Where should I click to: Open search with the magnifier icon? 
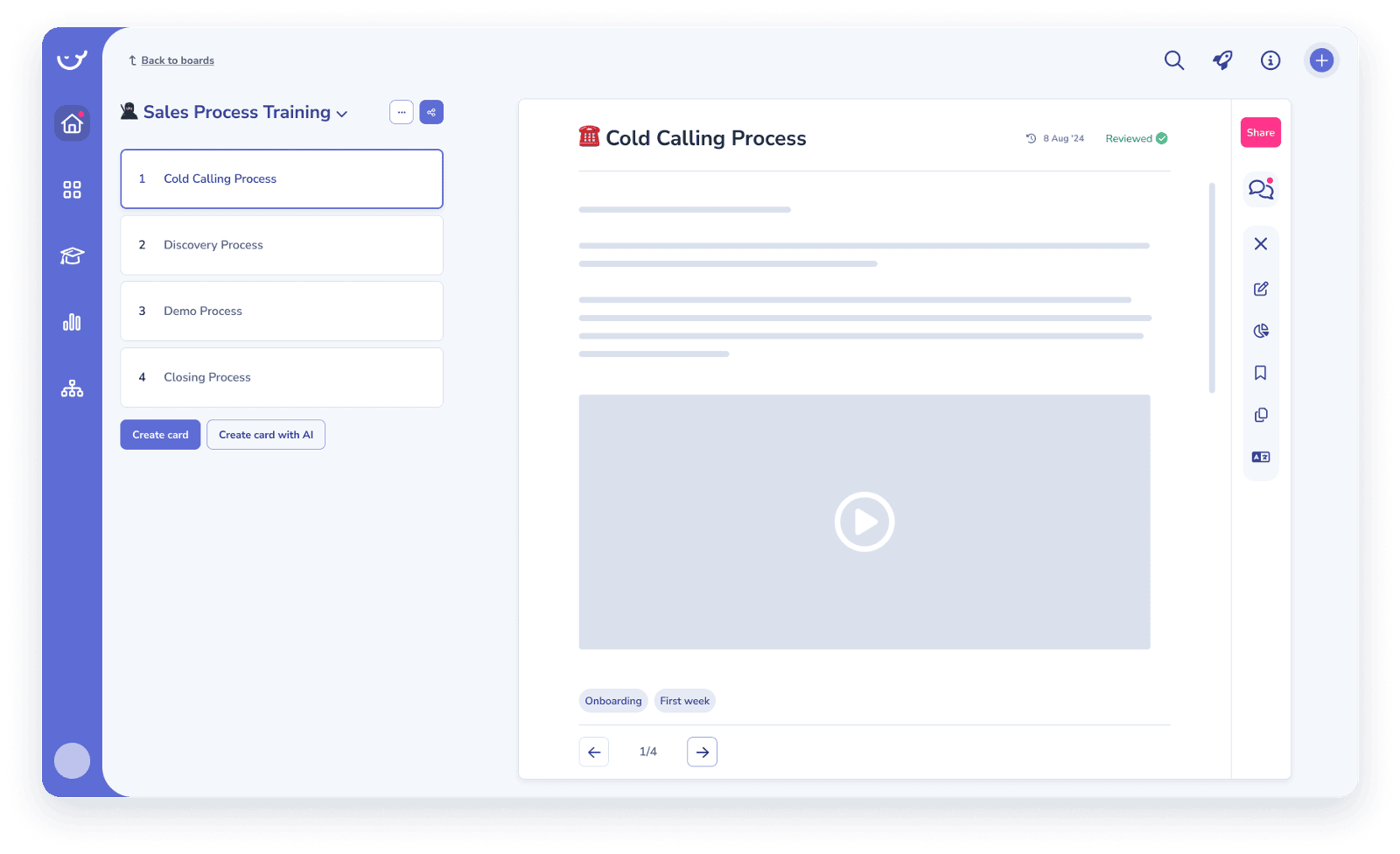pos(1174,60)
